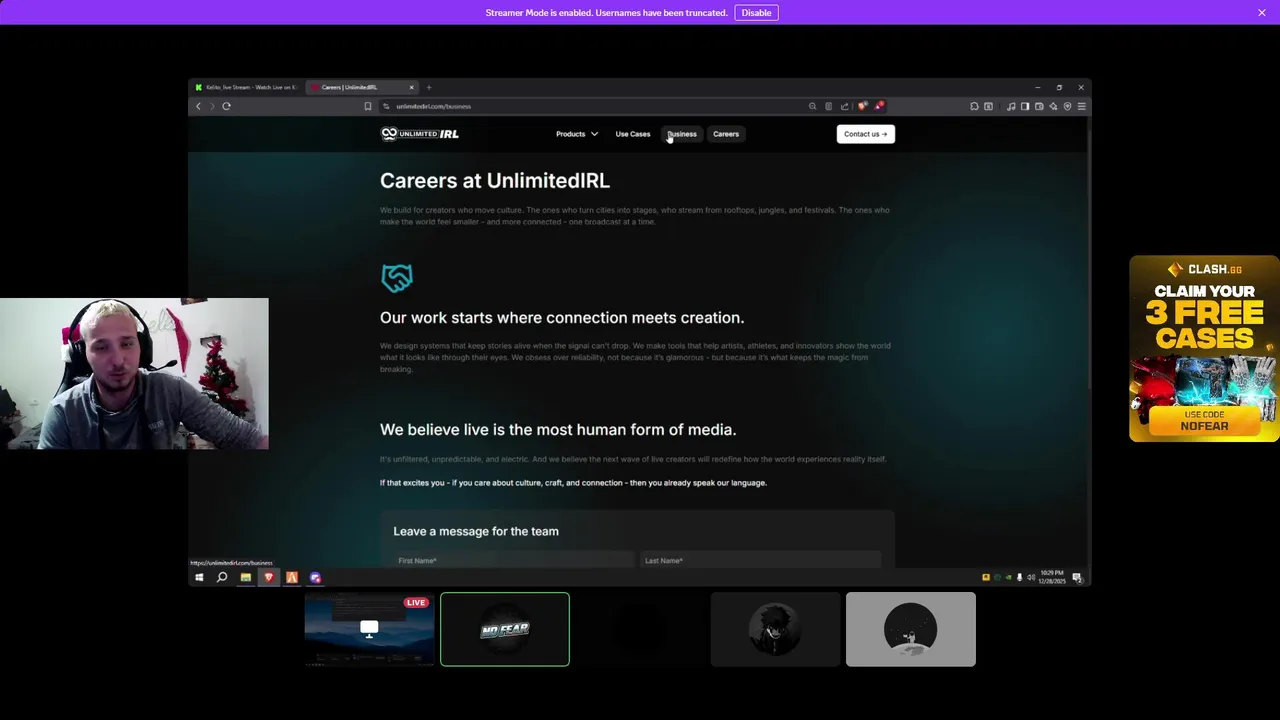Open reader mode icon in the address bar
The image size is (1280, 720).
pyautogui.click(x=828, y=106)
